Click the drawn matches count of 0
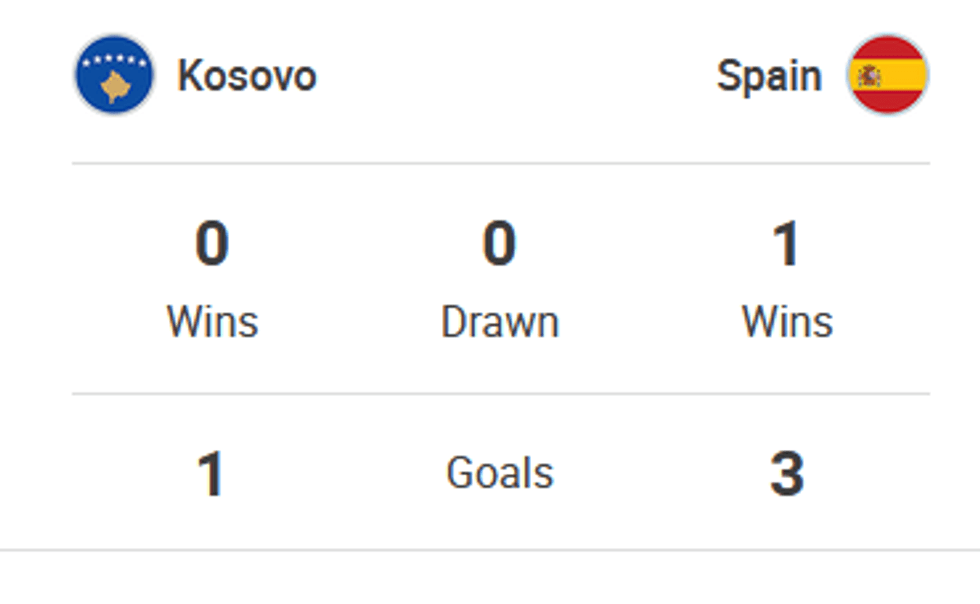 499,245
